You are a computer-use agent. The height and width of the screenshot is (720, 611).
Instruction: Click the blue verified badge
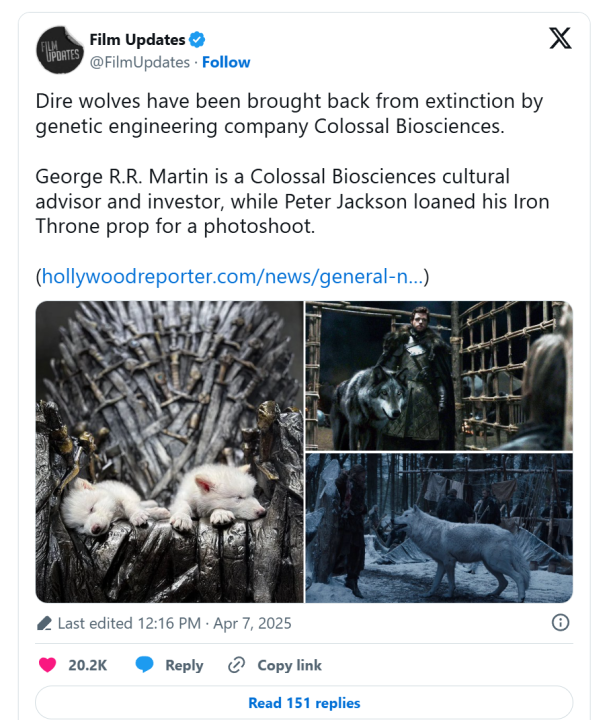pyautogui.click(x=198, y=40)
